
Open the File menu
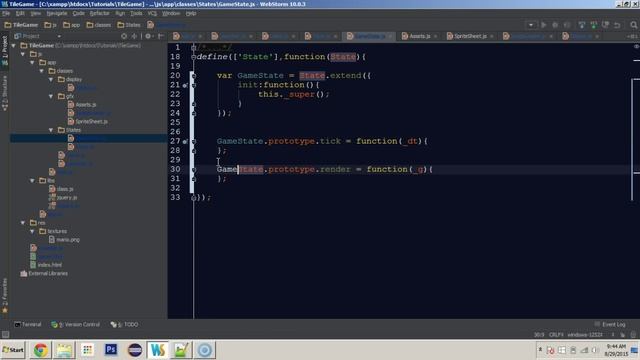[x=6, y=13]
